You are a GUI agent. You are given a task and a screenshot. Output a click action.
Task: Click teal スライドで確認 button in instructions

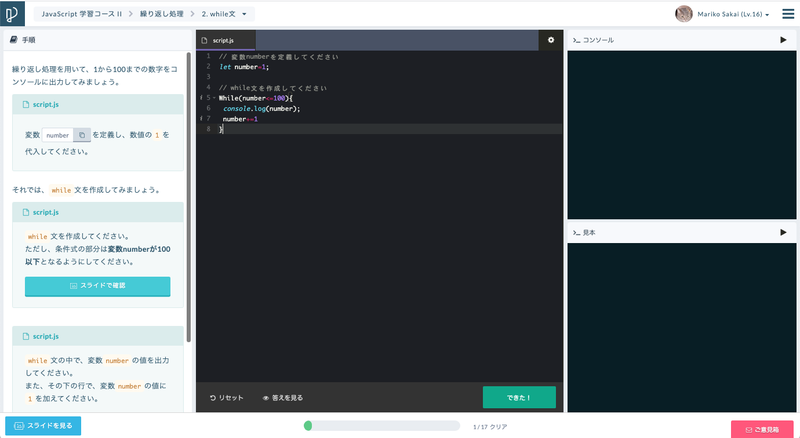(x=98, y=286)
